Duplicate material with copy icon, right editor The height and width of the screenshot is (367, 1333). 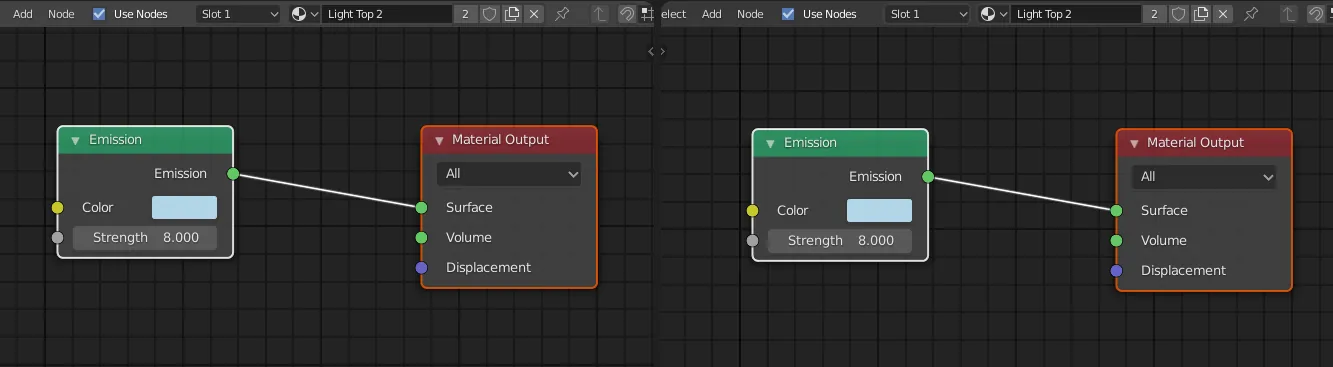point(1201,14)
